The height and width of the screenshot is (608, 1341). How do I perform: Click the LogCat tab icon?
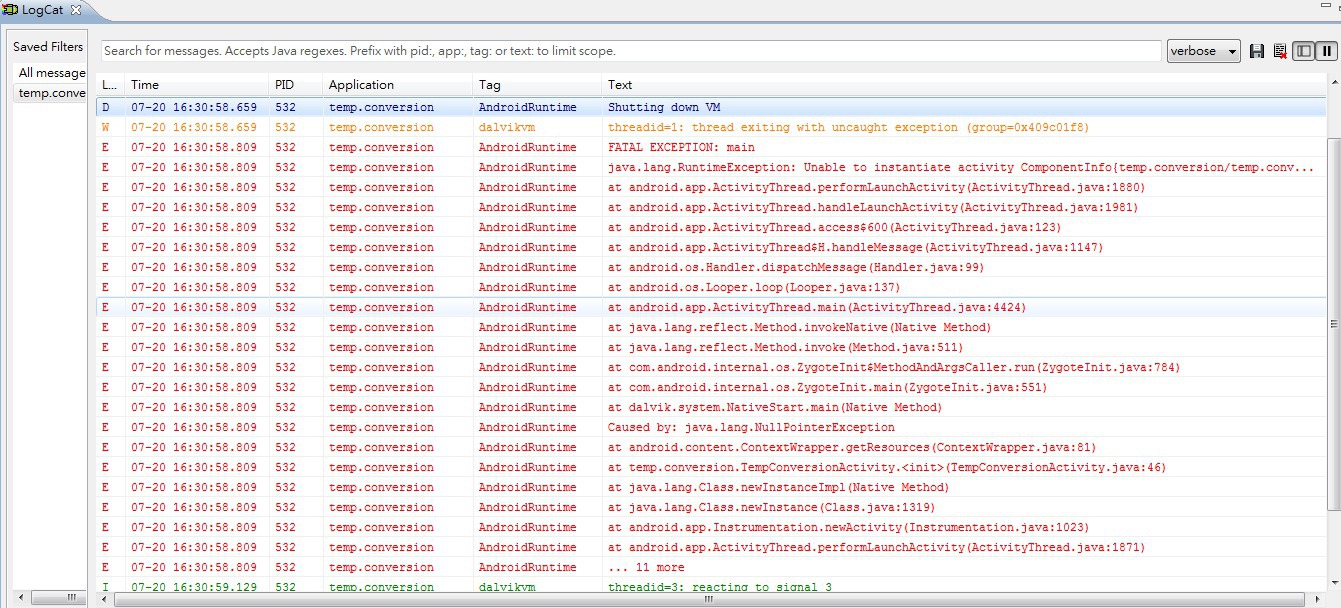click(x=10, y=10)
